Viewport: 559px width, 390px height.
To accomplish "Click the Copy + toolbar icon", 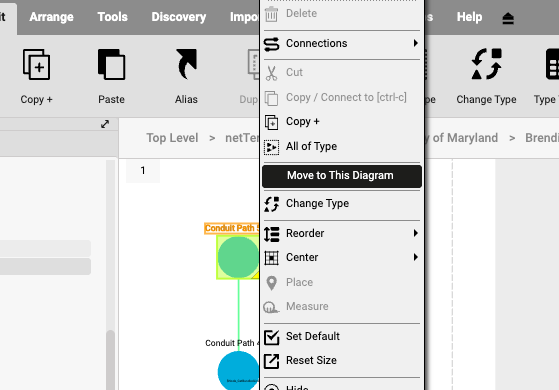I will point(36,65).
